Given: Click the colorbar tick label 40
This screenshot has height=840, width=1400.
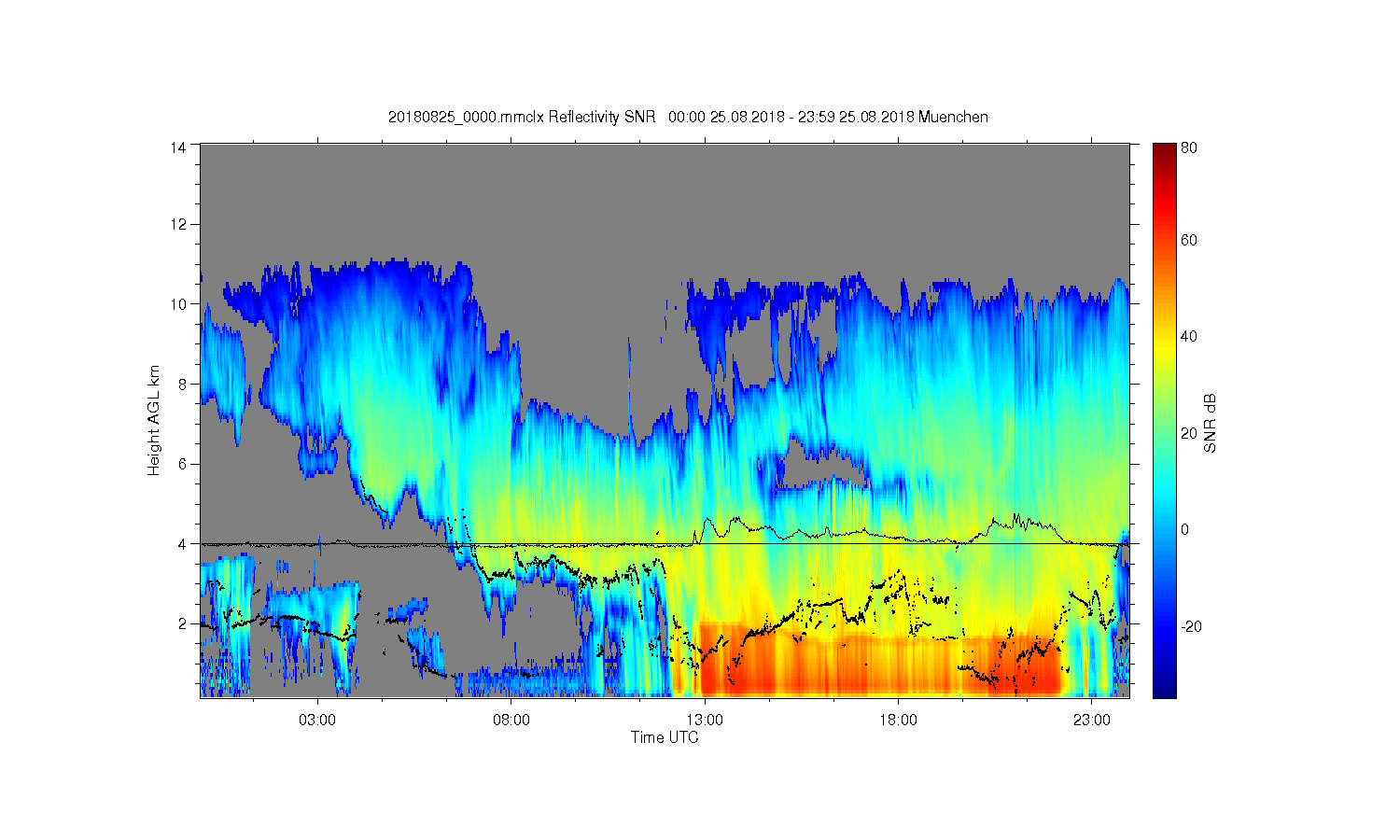Looking at the screenshot, I should pos(1189,337).
